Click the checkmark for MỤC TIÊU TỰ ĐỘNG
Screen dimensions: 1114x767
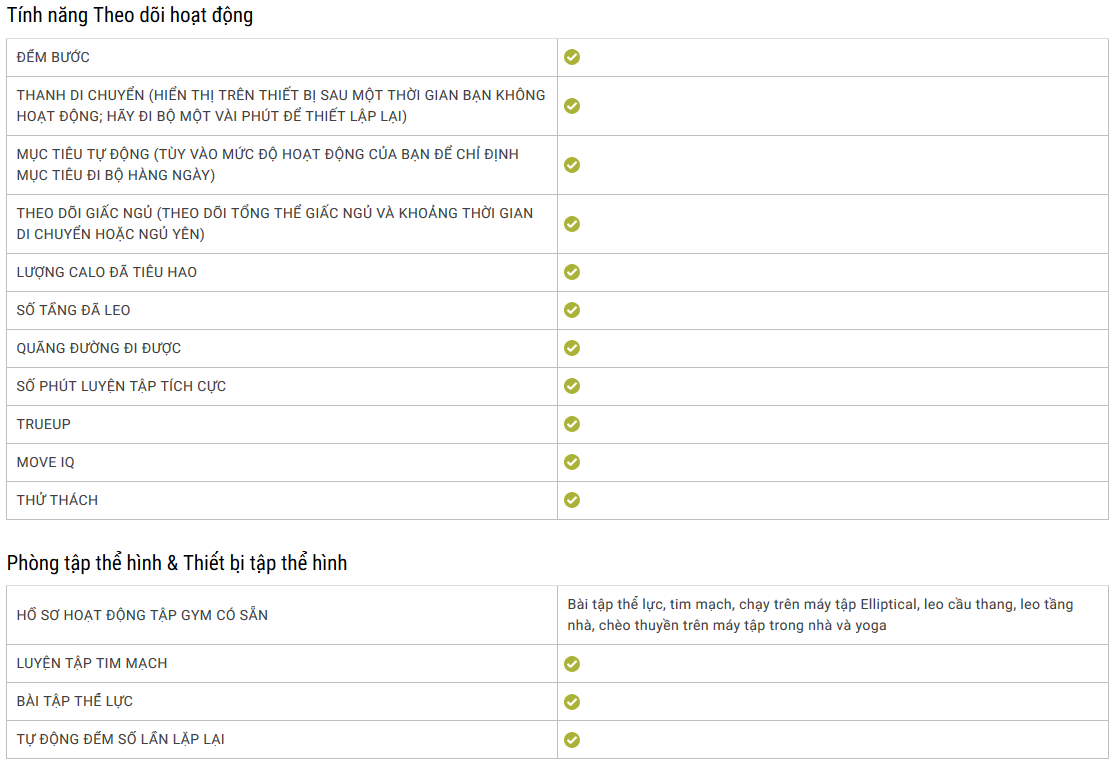572,165
